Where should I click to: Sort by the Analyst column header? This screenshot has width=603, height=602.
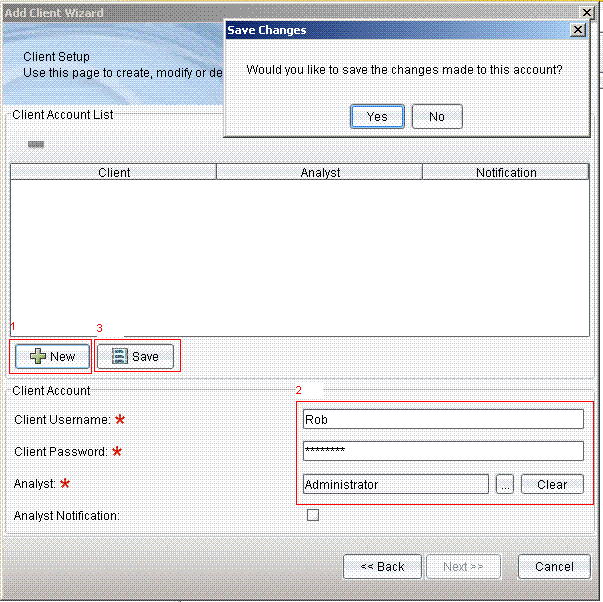pyautogui.click(x=320, y=172)
